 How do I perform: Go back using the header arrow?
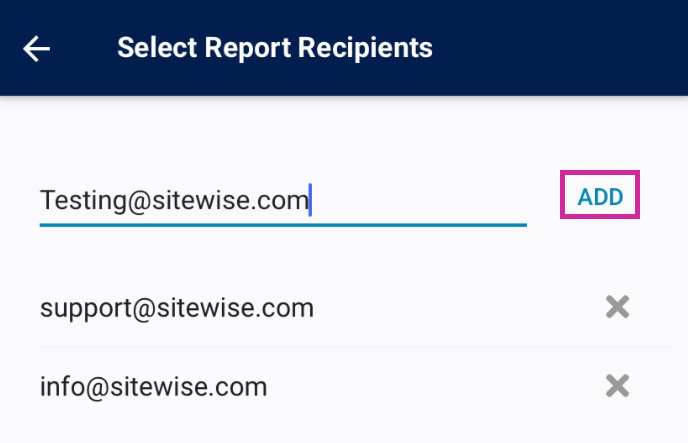click(37, 48)
